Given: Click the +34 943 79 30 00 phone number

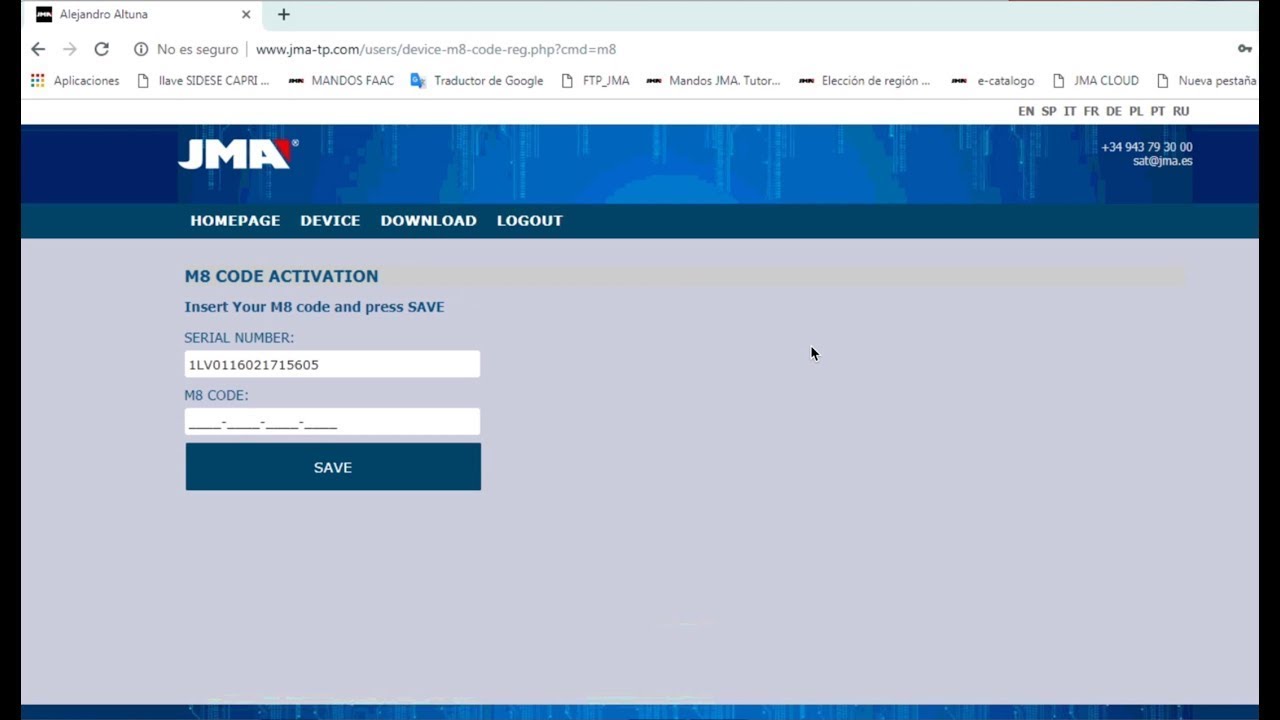Looking at the screenshot, I should (x=1147, y=147).
